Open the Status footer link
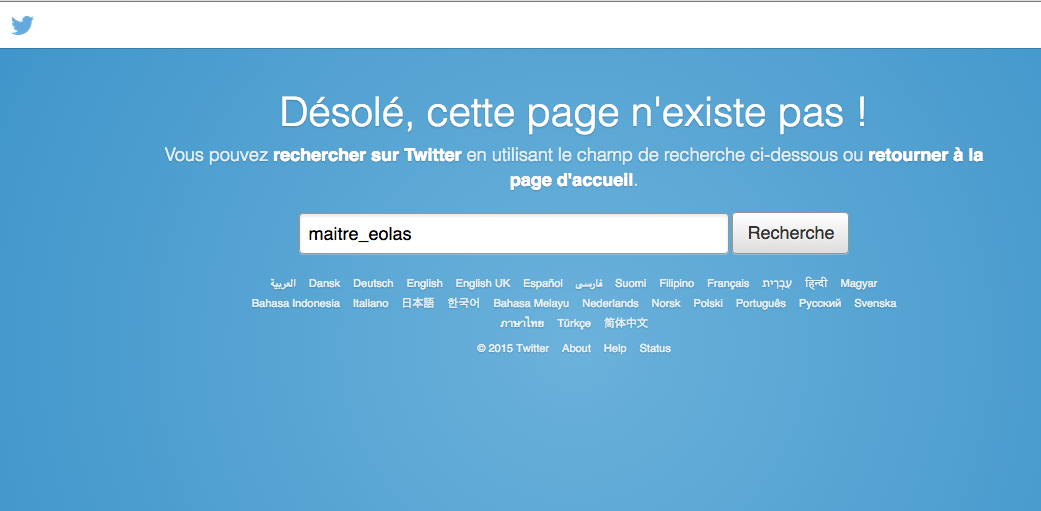This screenshot has width=1041, height=511. [655, 348]
